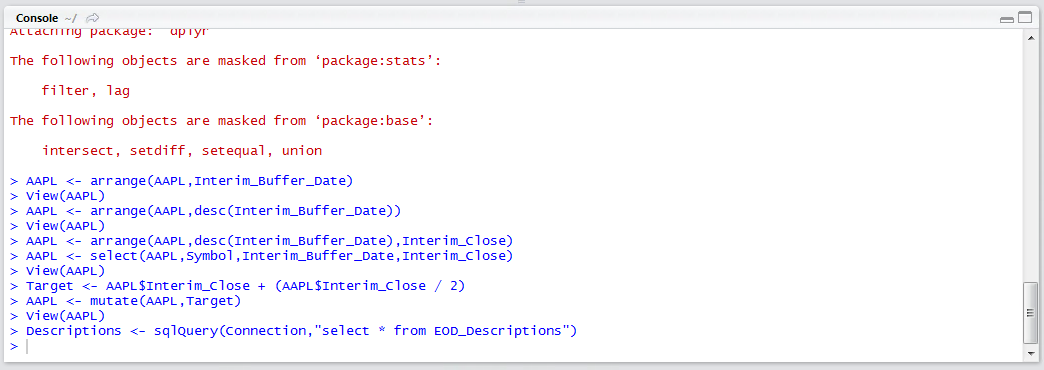Click the console scrollbar thumb
1044x370 pixels.
click(1029, 313)
